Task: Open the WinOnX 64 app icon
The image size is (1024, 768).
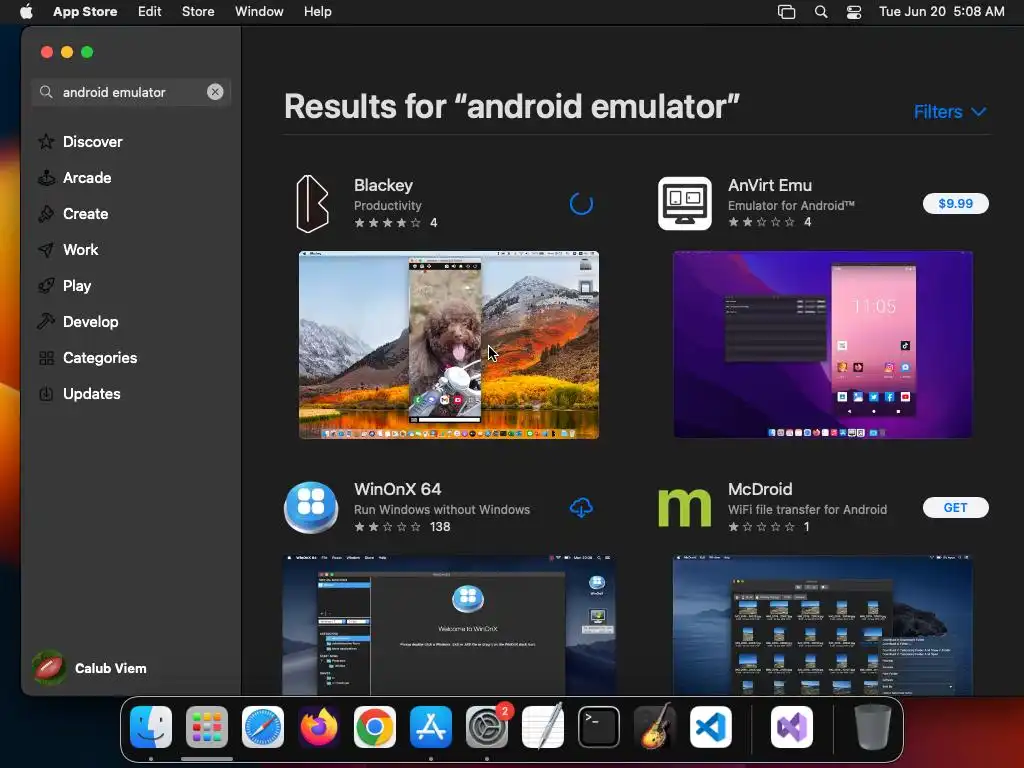Action: click(x=311, y=507)
